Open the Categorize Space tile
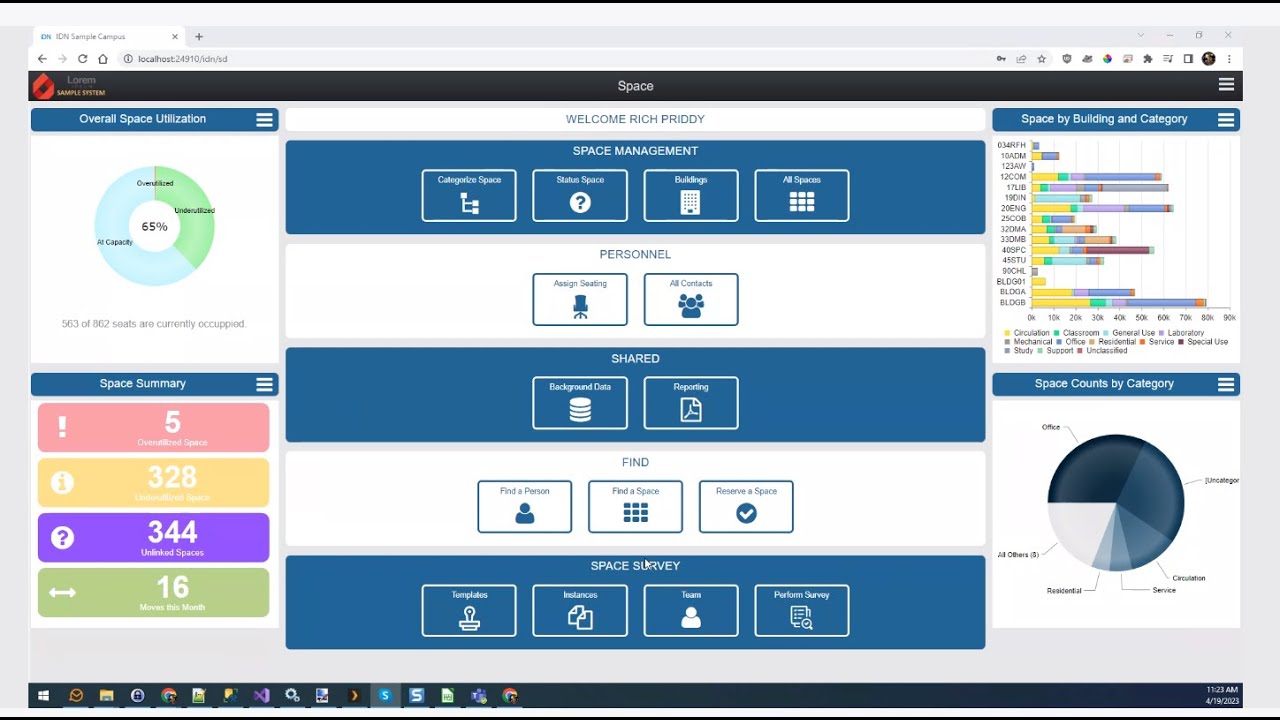The width and height of the screenshot is (1280, 720). click(x=469, y=195)
